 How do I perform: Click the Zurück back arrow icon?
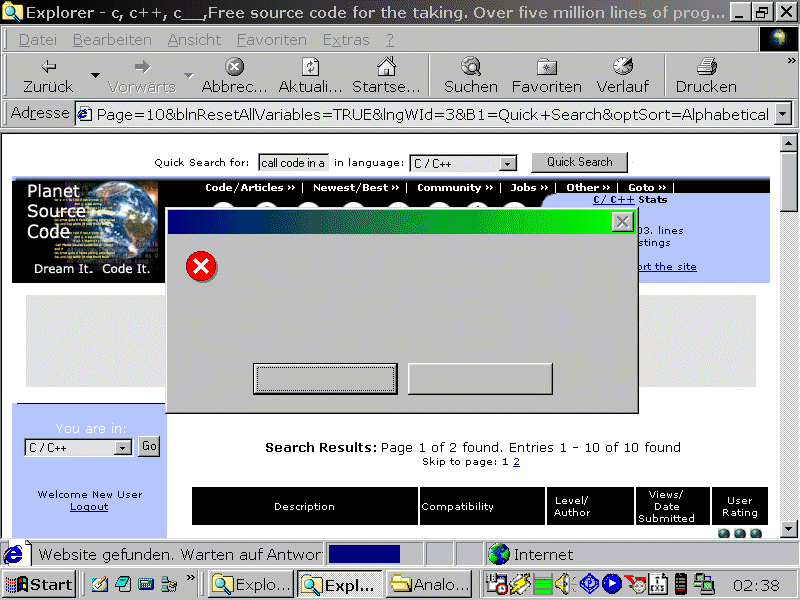(48, 67)
